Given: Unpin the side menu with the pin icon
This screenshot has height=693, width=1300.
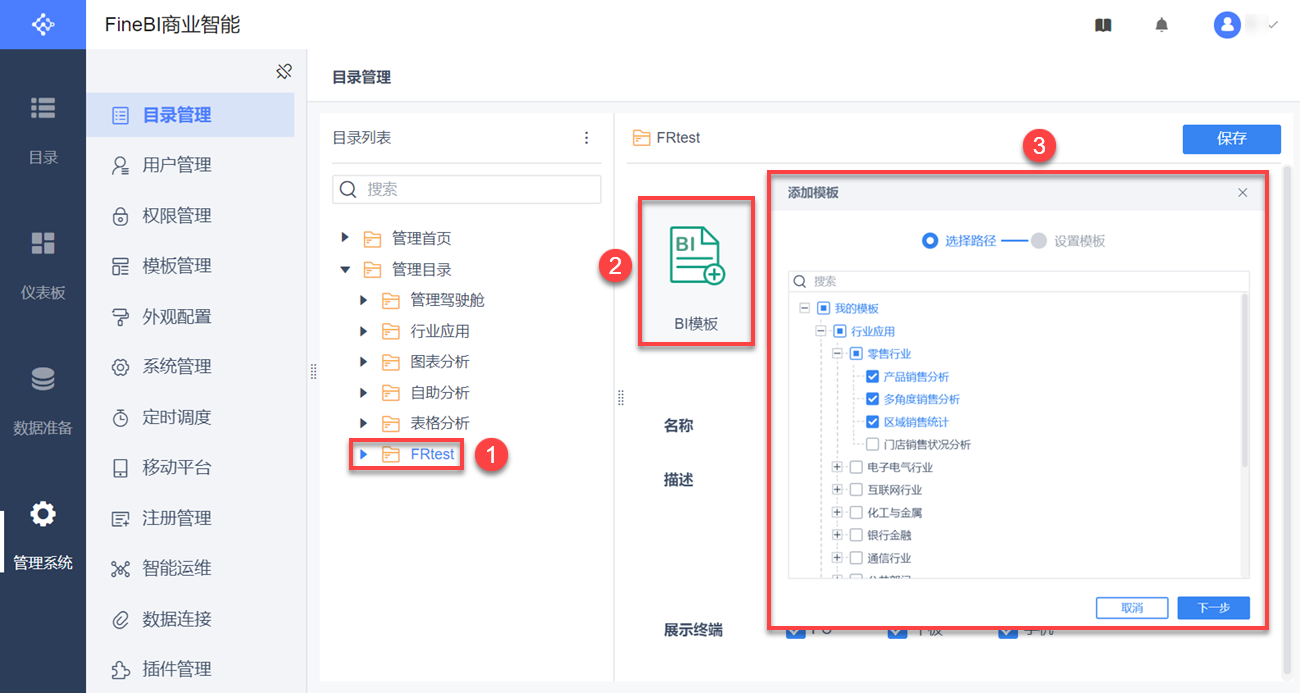Looking at the screenshot, I should click(x=284, y=71).
